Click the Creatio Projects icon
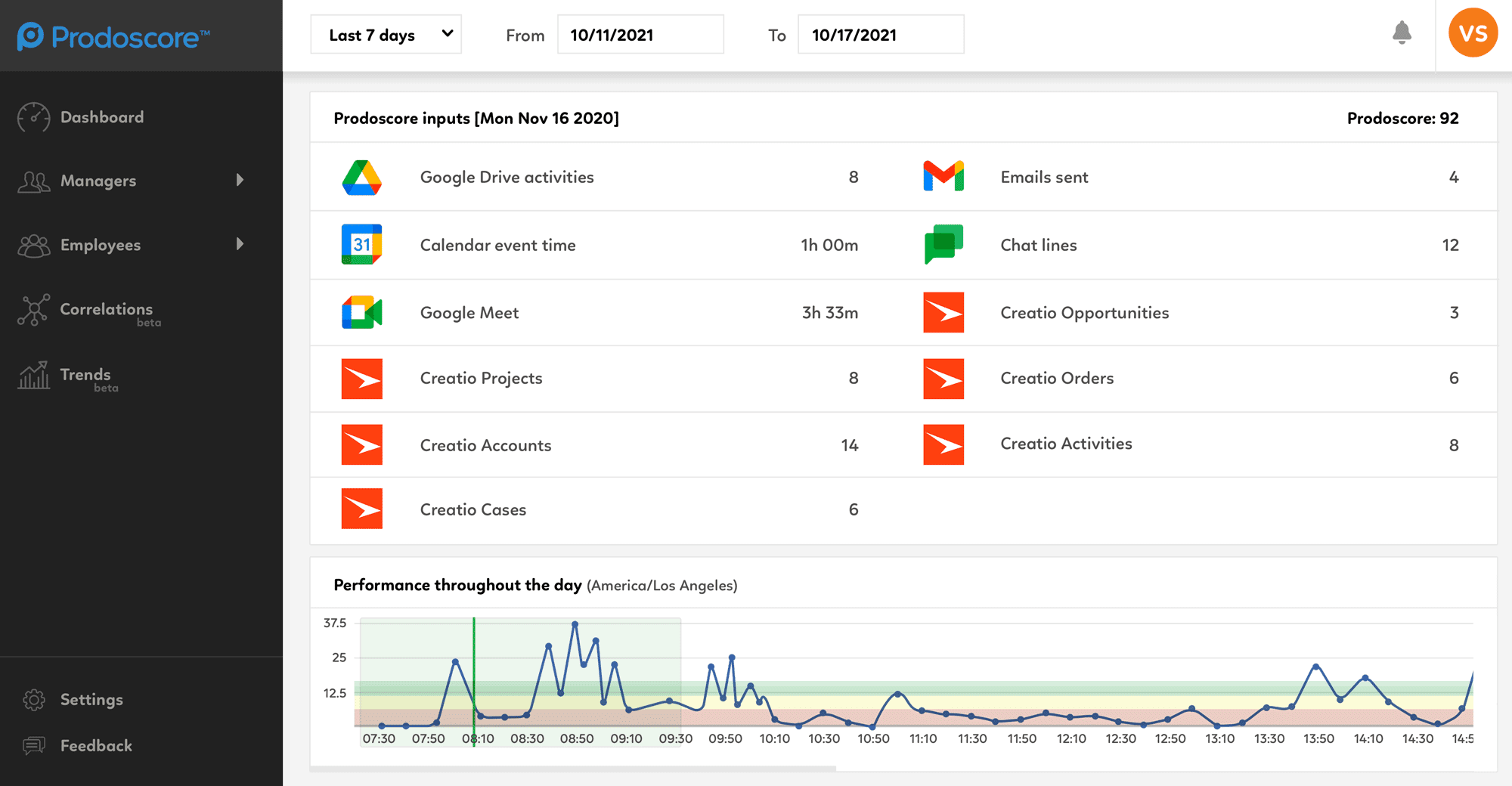1512x786 pixels. click(361, 379)
